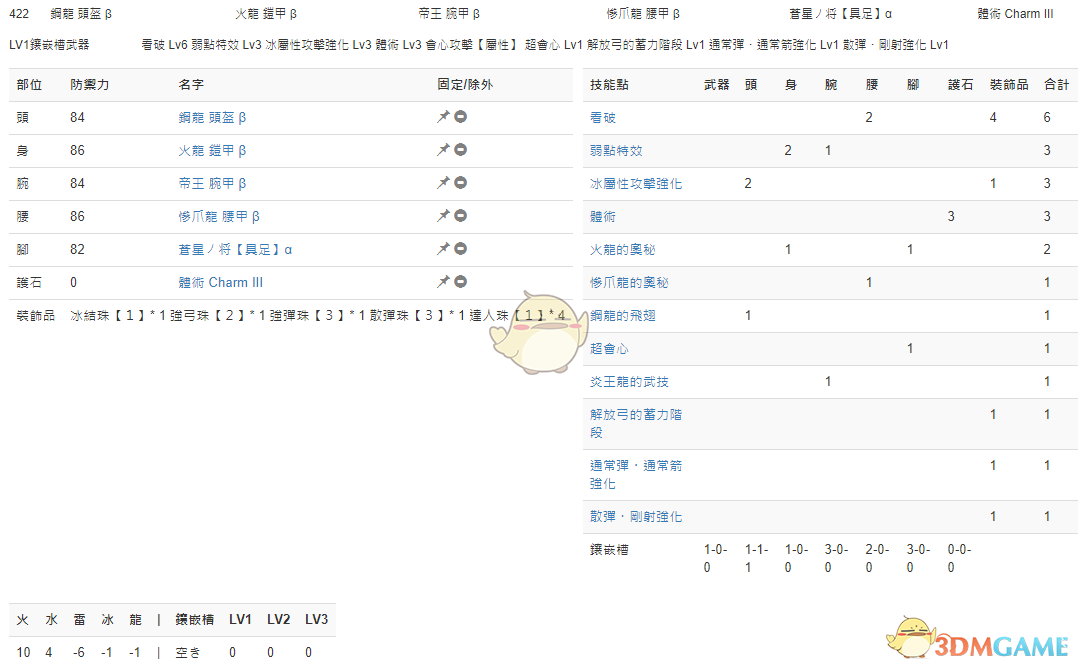Select the thunder resistance value -6
The width and height of the screenshot is (1079, 665).
[x=79, y=653]
